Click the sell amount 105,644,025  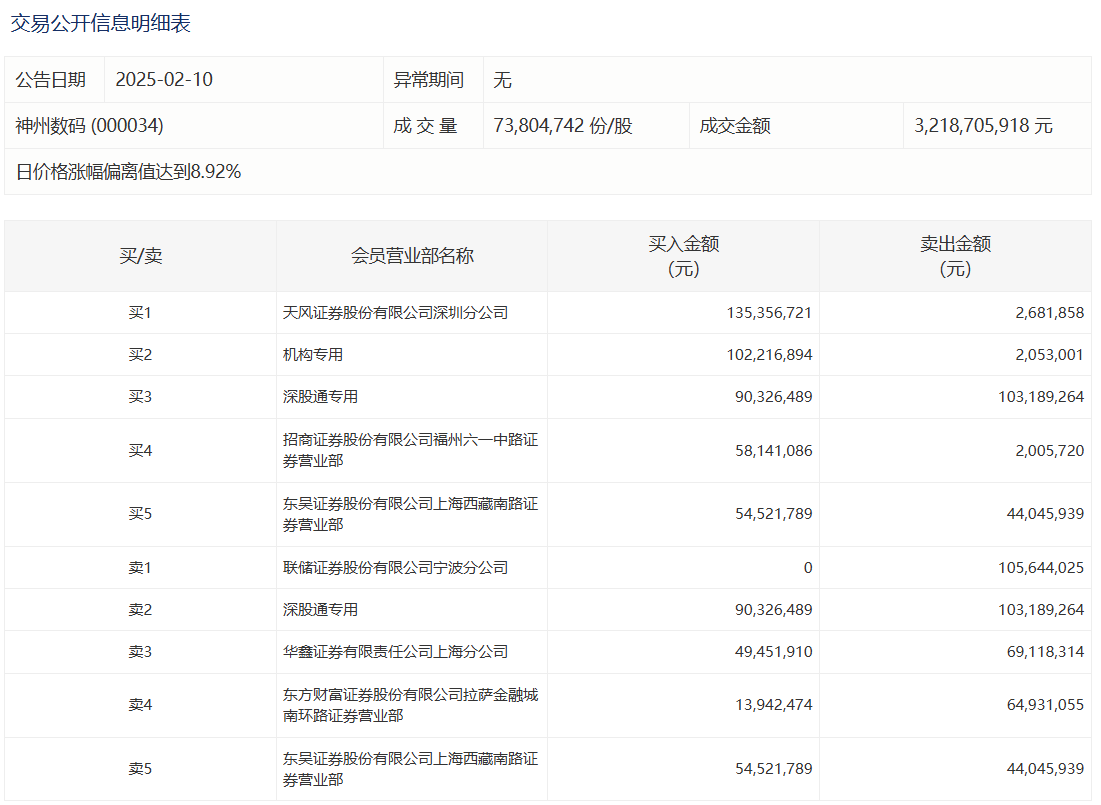(x=1040, y=568)
